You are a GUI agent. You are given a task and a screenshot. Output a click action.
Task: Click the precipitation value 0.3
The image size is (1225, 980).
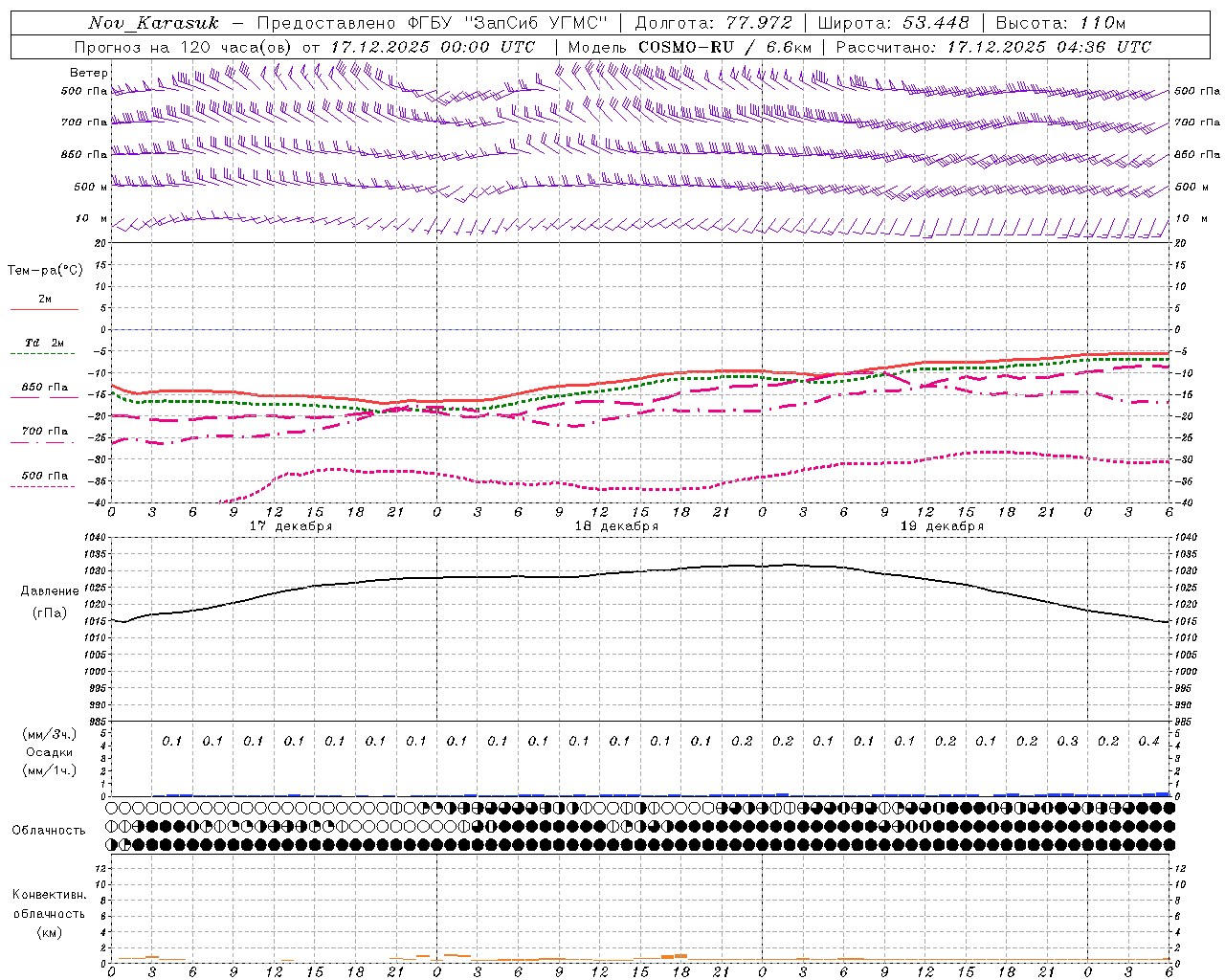click(1067, 742)
